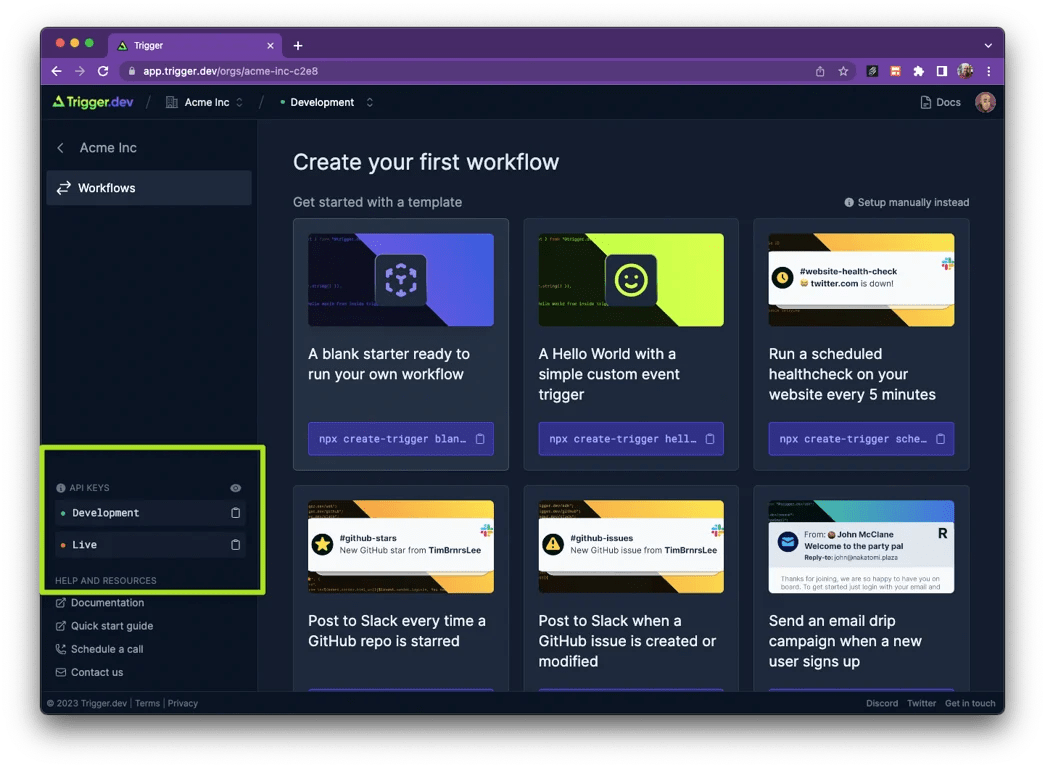This screenshot has height=768, width=1045.
Task: Click the npx create-trigger hello command button
Action: tap(630, 439)
